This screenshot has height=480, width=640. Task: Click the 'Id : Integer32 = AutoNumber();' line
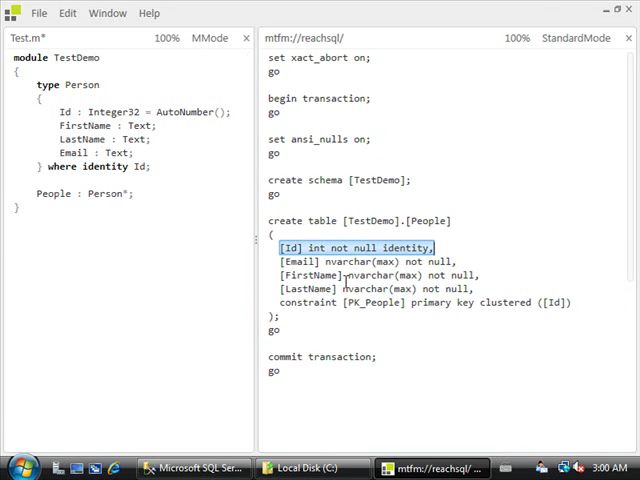[145, 112]
